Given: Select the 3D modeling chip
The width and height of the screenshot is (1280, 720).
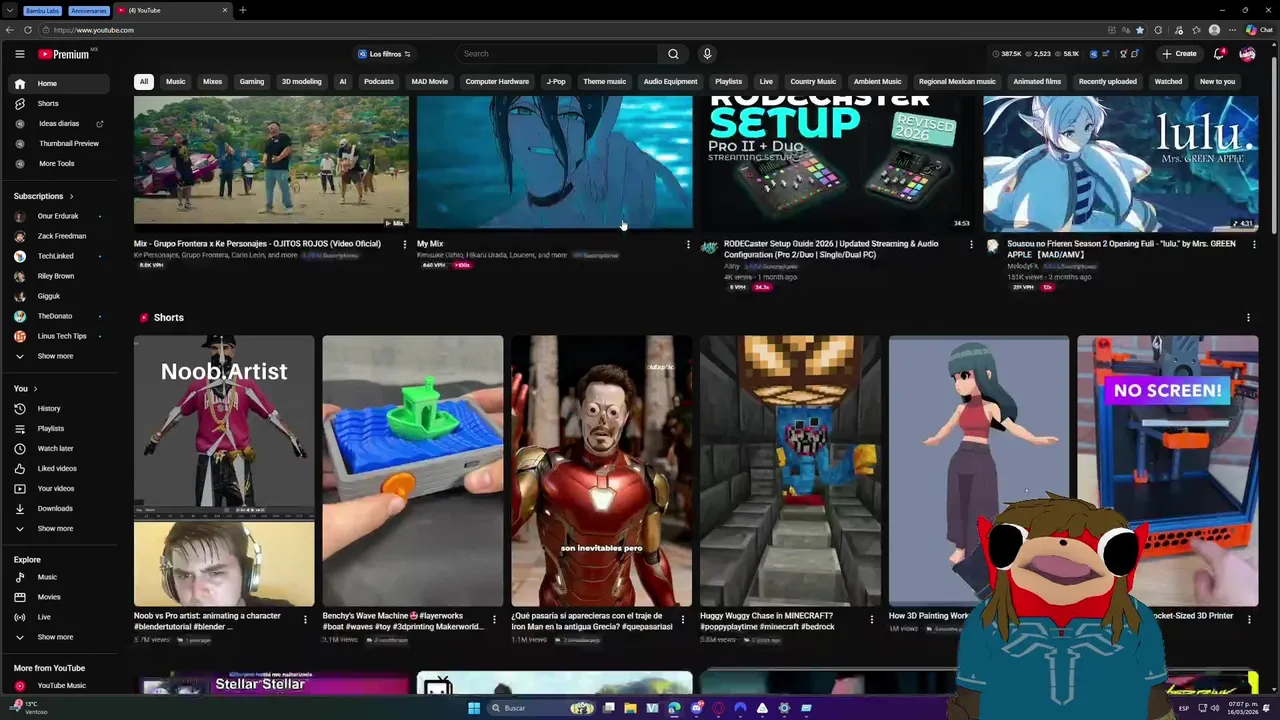Looking at the screenshot, I should tap(302, 82).
